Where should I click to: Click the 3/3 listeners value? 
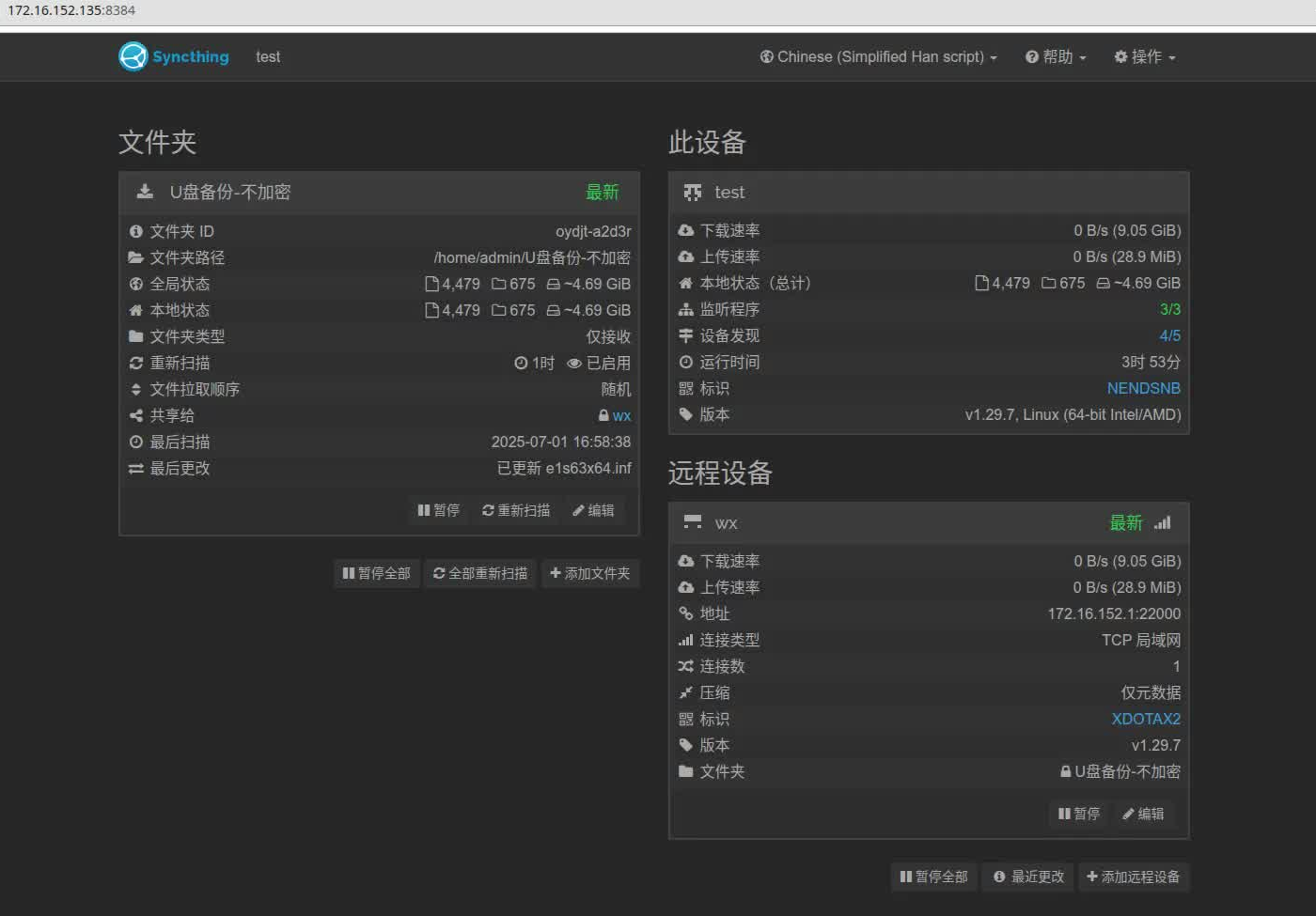click(1170, 309)
